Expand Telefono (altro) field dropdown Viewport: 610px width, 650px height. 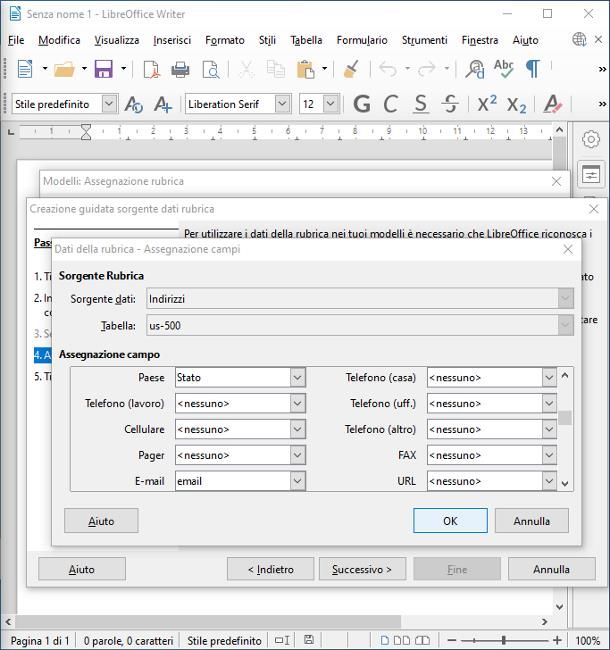549,429
